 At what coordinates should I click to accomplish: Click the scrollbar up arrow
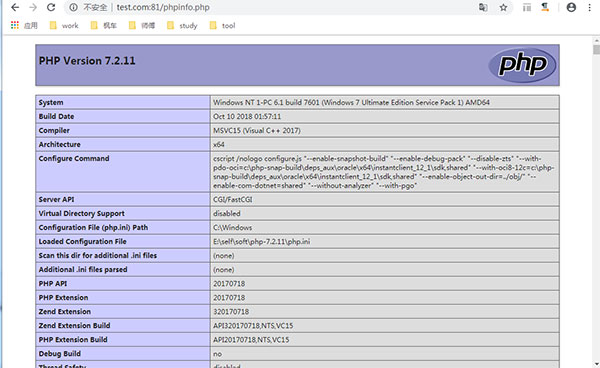pos(597,40)
